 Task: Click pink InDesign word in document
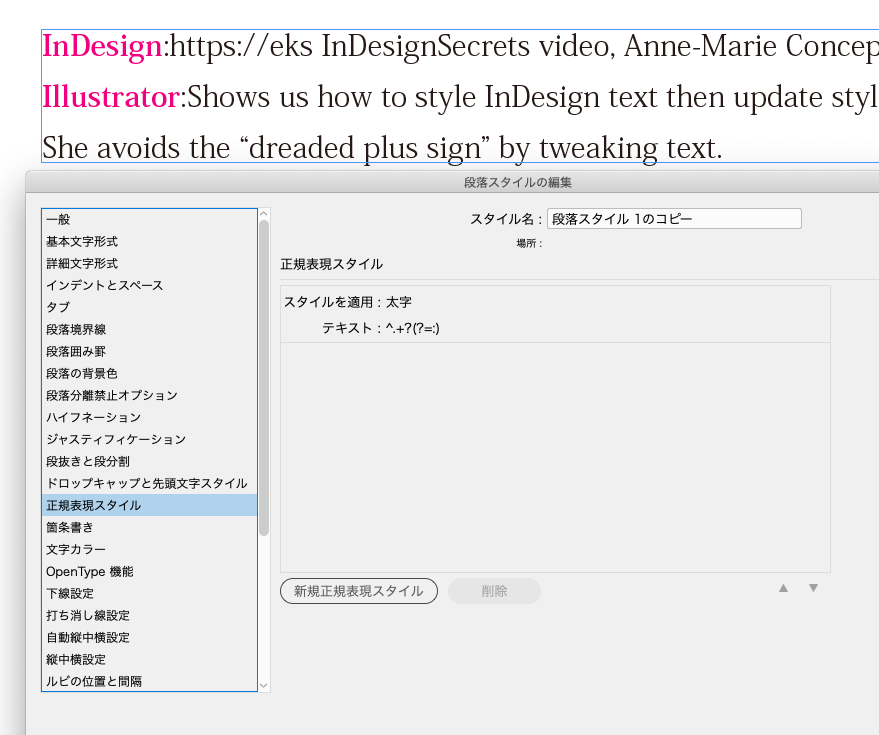tap(103, 46)
